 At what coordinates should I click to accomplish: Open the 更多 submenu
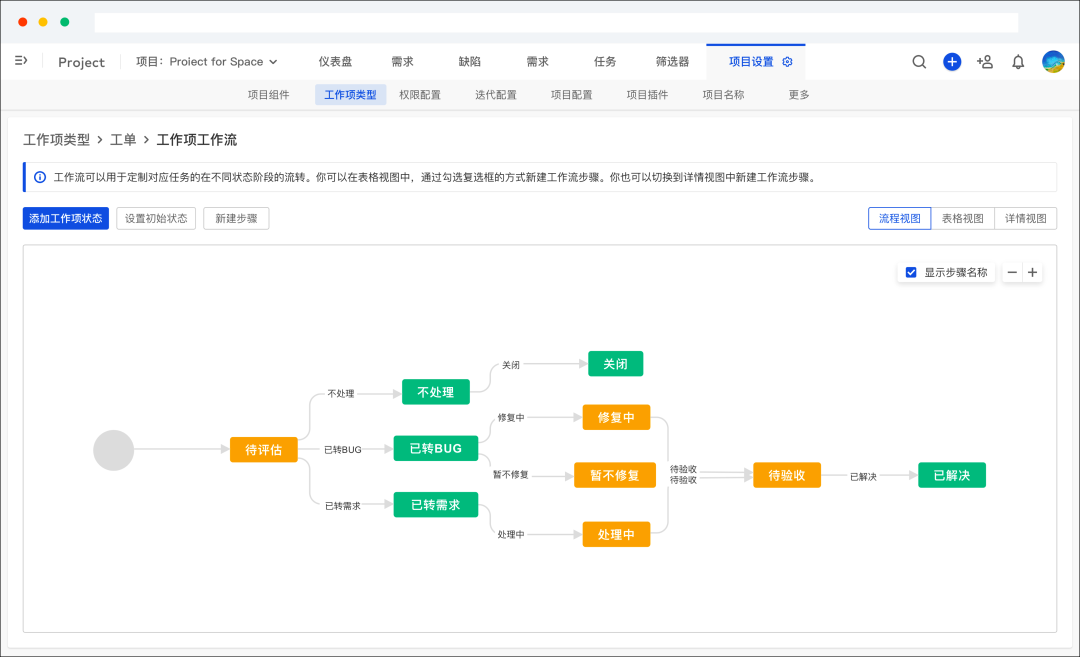click(799, 95)
